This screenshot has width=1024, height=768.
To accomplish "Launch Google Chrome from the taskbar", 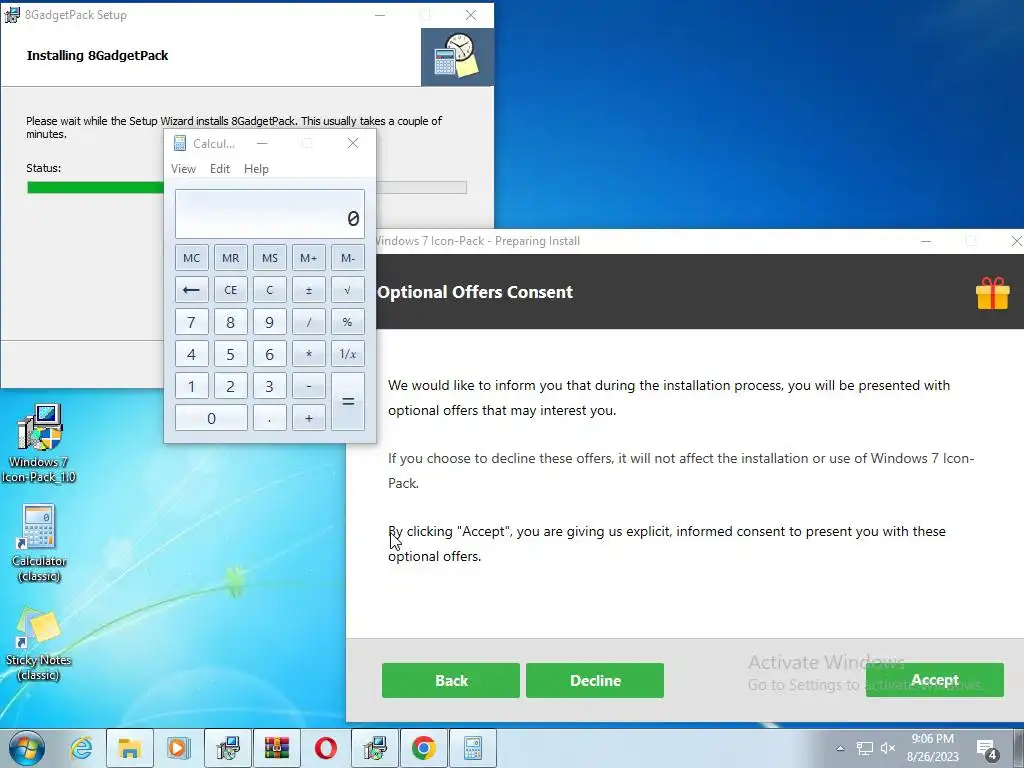I will click(424, 748).
